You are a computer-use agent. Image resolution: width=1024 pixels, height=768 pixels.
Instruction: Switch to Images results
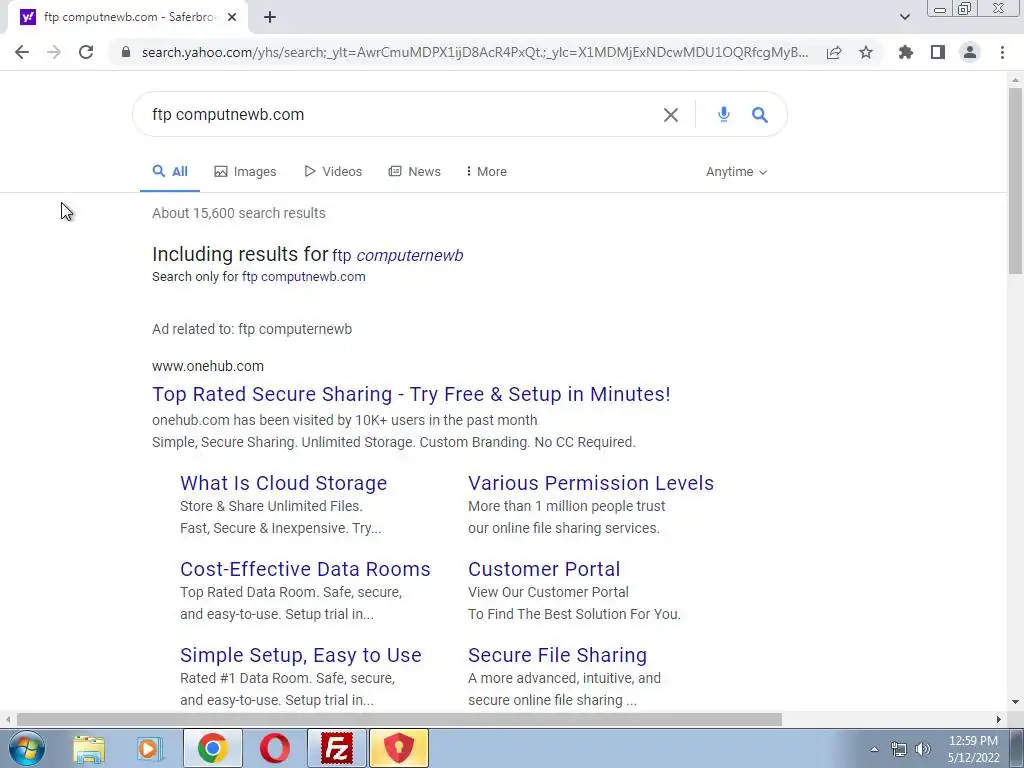(x=246, y=172)
